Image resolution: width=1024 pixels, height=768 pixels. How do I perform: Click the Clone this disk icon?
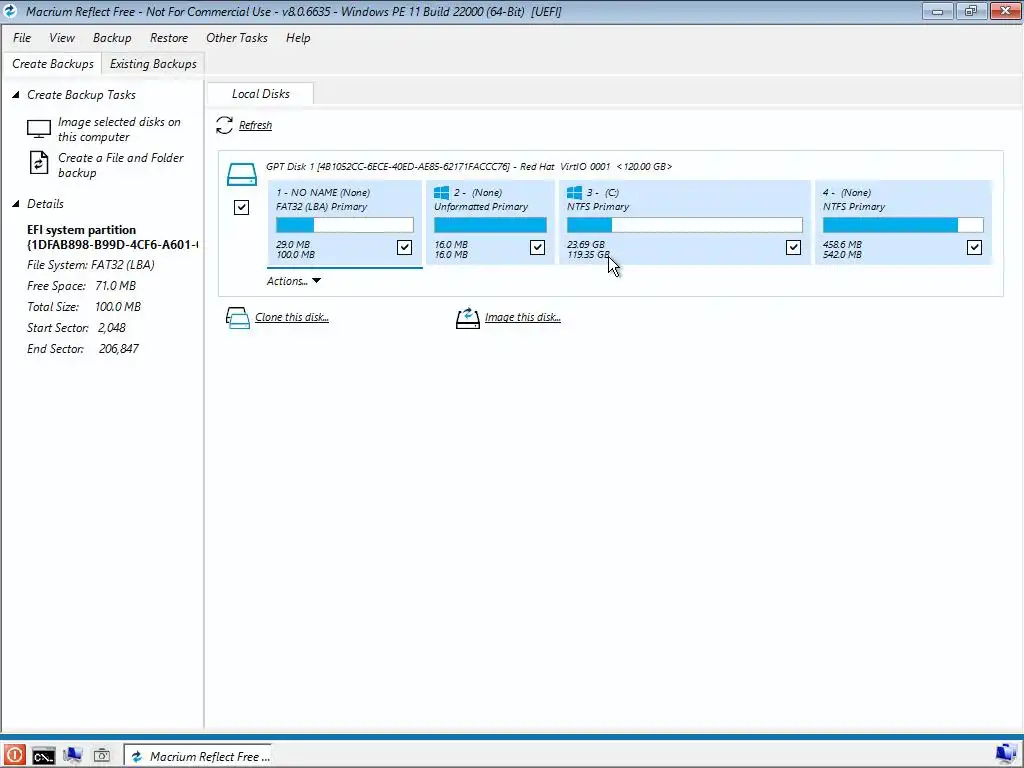click(x=238, y=317)
